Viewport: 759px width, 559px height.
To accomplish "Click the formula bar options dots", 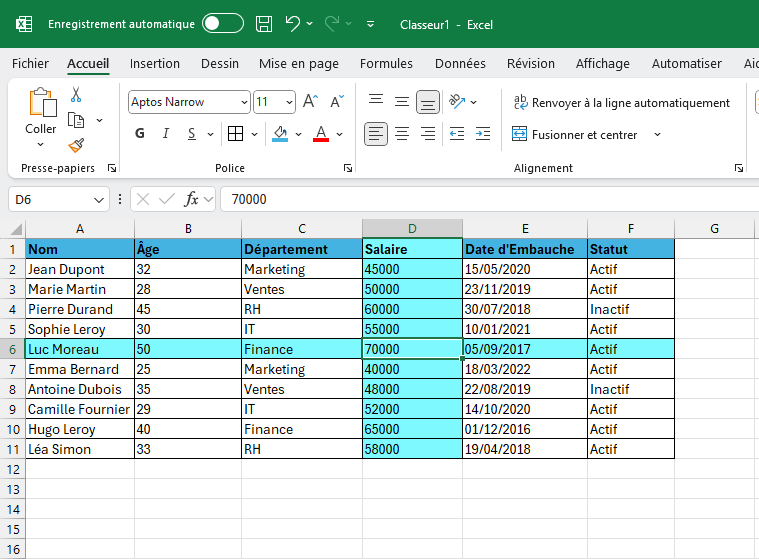I will (x=120, y=199).
